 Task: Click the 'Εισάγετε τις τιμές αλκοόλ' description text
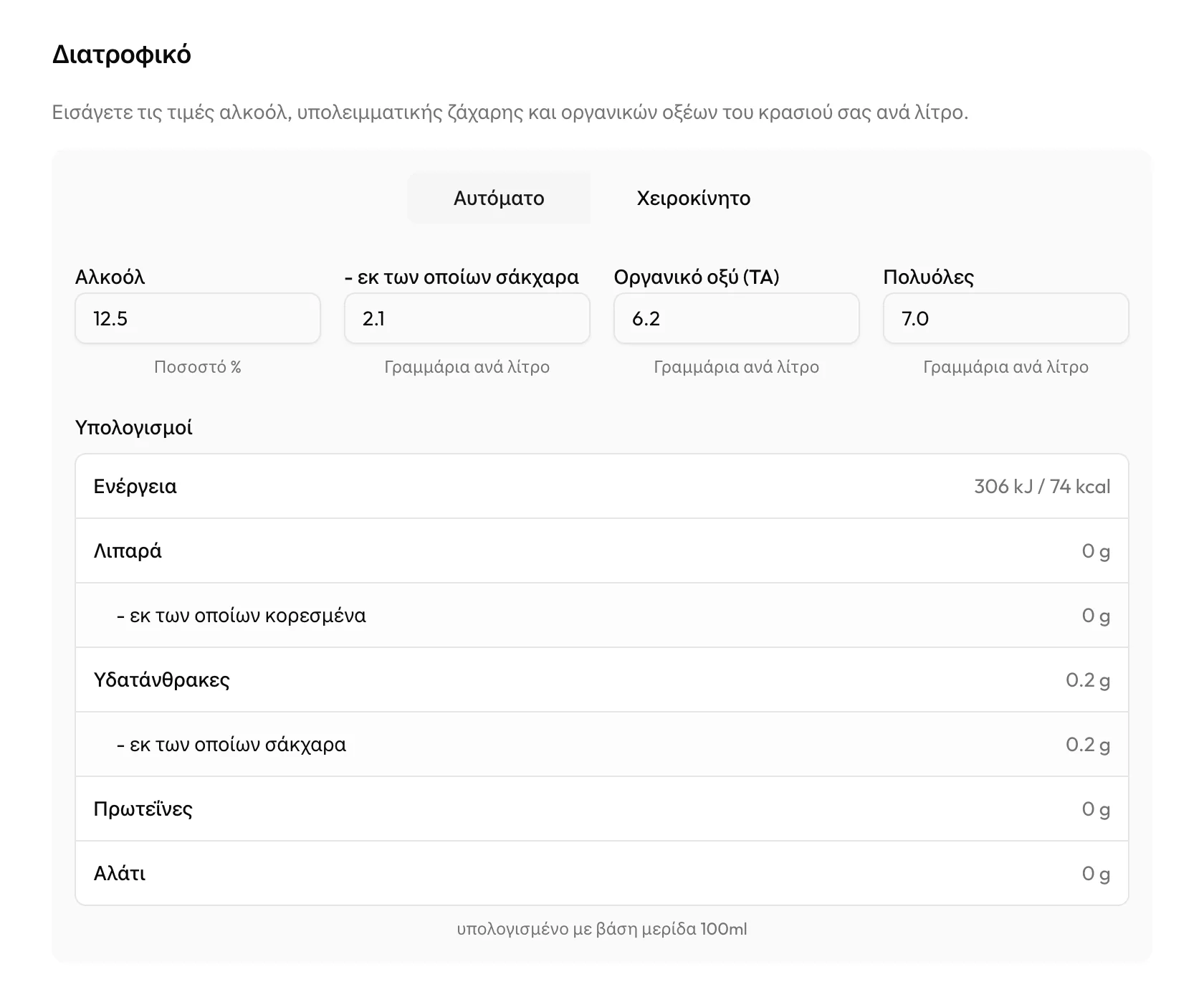(510, 113)
